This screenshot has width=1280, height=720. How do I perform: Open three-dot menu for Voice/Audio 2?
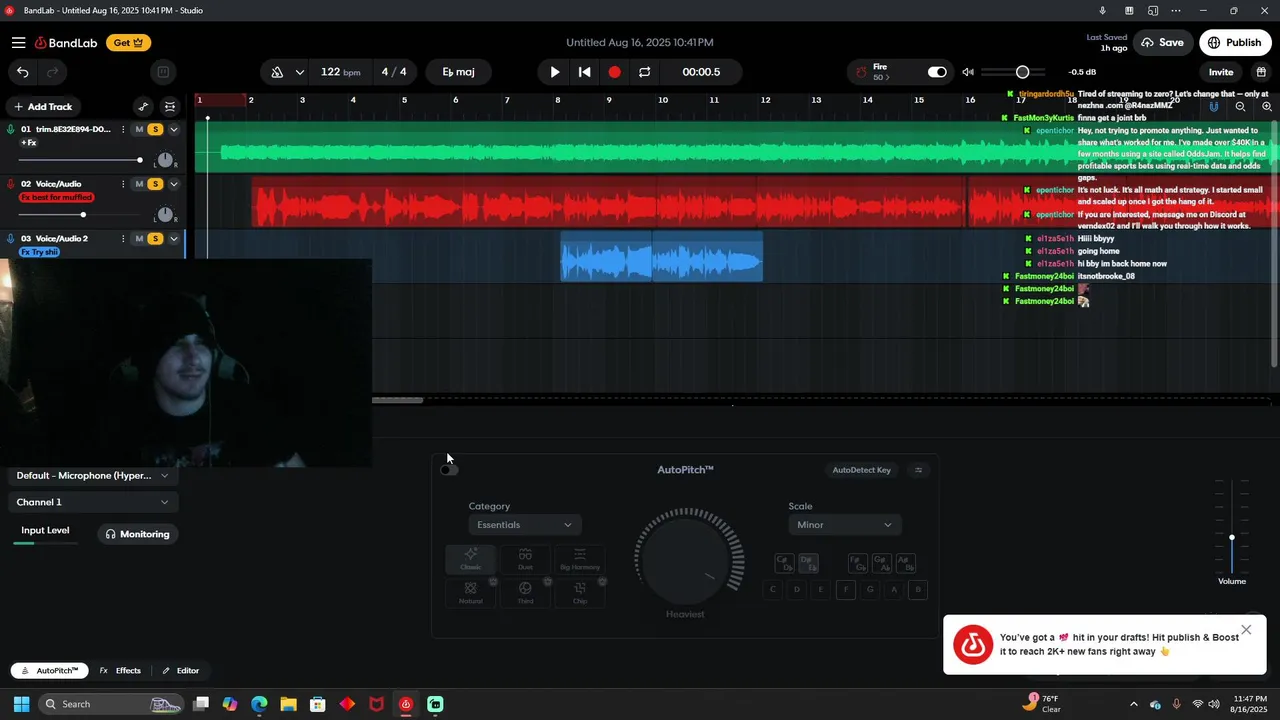[x=124, y=239]
